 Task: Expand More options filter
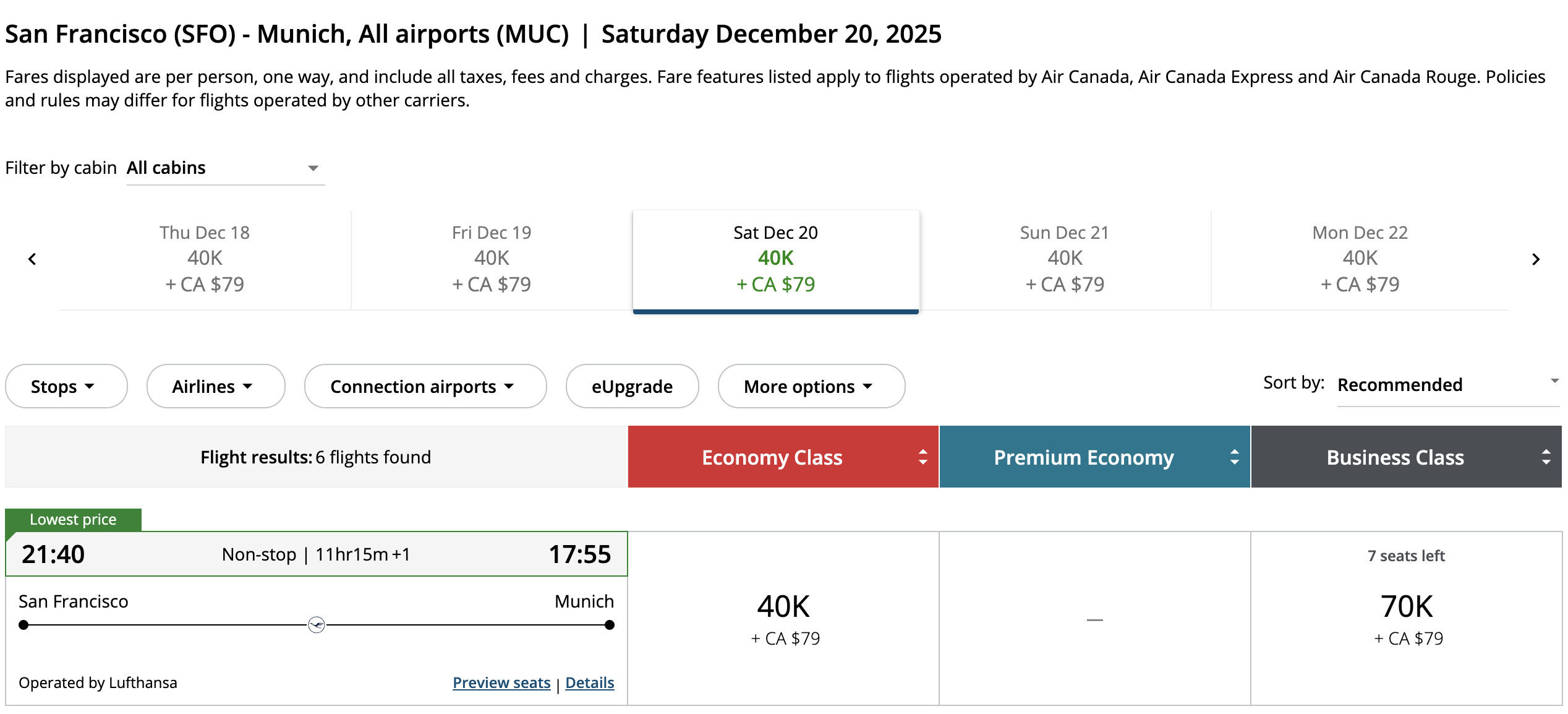pyautogui.click(x=811, y=386)
